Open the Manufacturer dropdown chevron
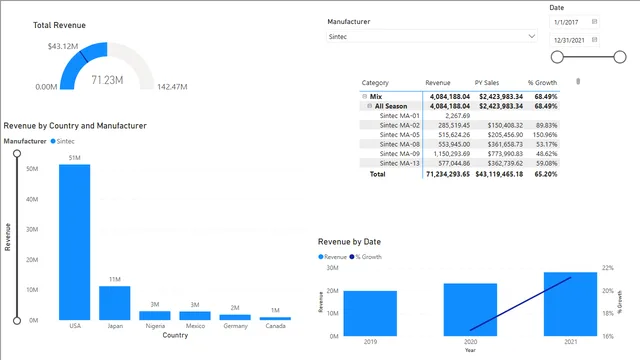The height and width of the screenshot is (360, 640). point(531,36)
